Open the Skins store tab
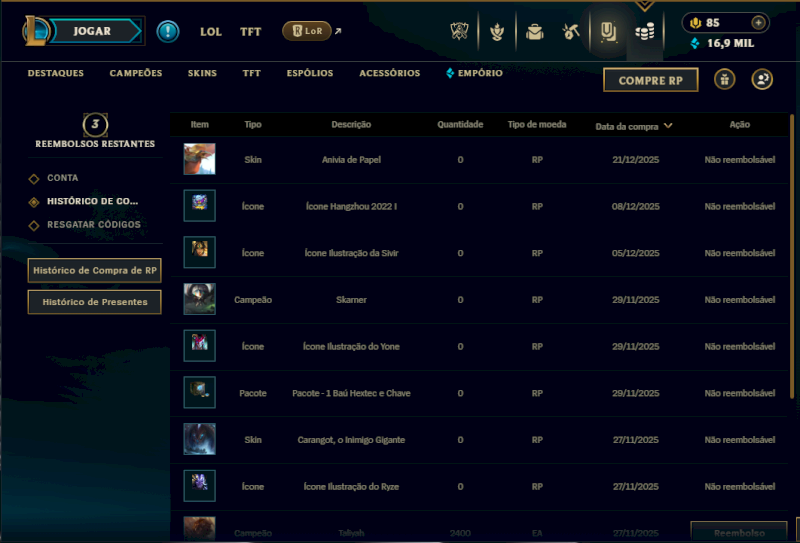800x543 pixels. click(x=202, y=73)
